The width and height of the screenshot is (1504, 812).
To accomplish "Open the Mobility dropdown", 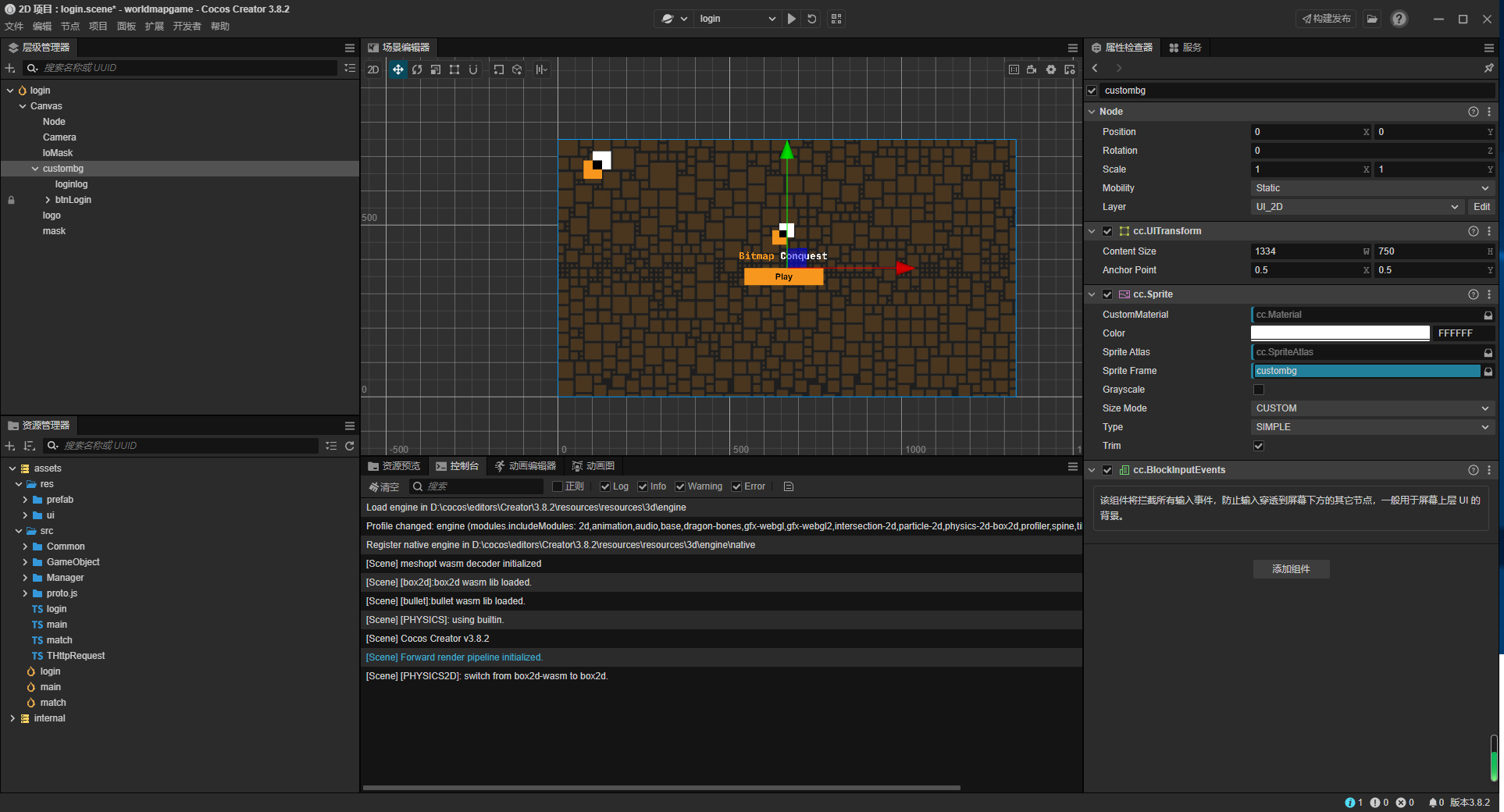I will click(x=1371, y=188).
